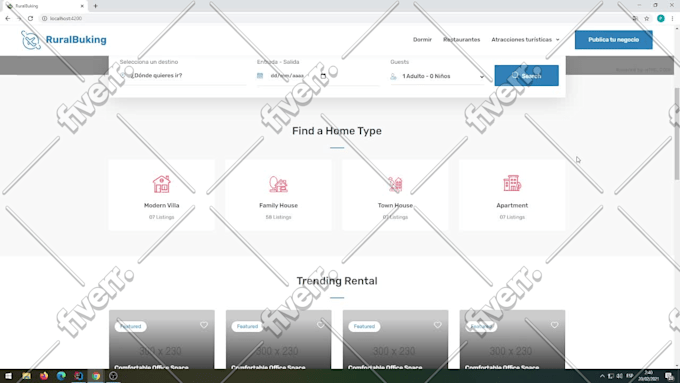
Task: Click the translate icon in address bar
Action: point(635,18)
